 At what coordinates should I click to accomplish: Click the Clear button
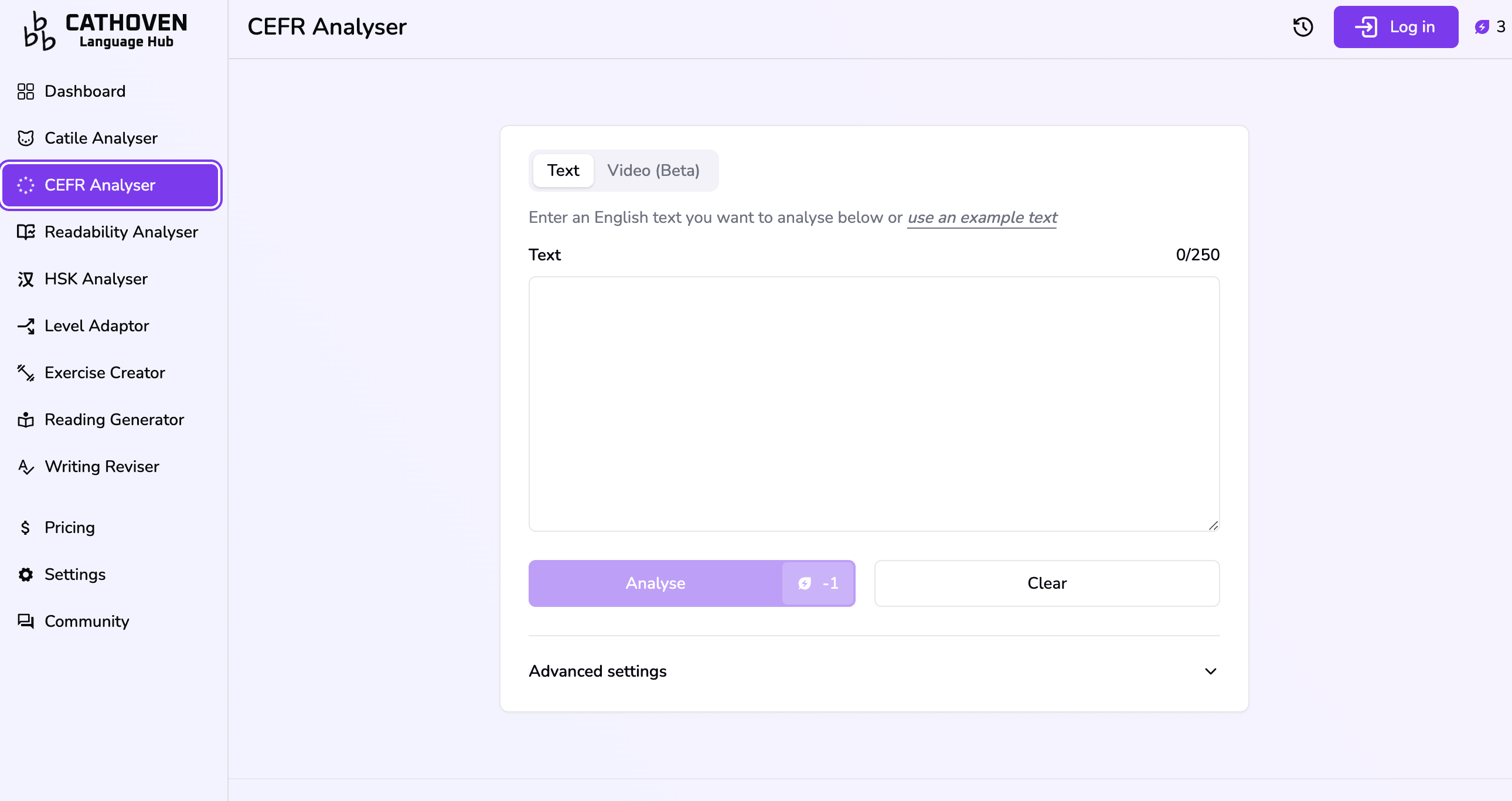point(1047,583)
